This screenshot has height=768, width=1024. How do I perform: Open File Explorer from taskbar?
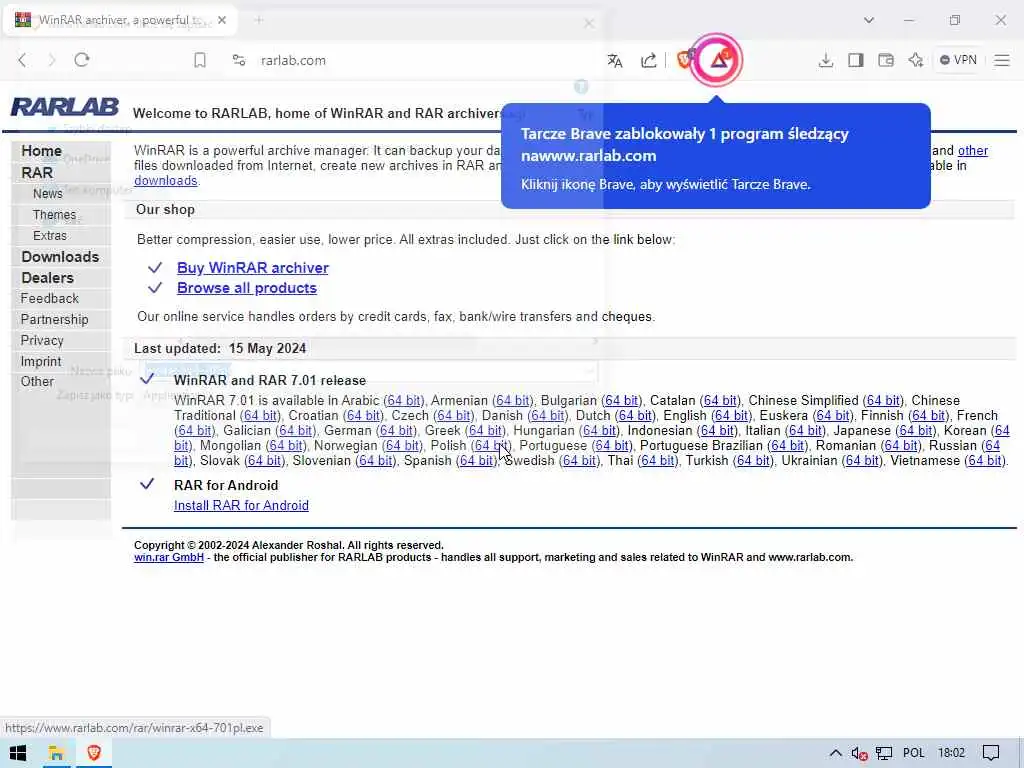click(56, 753)
